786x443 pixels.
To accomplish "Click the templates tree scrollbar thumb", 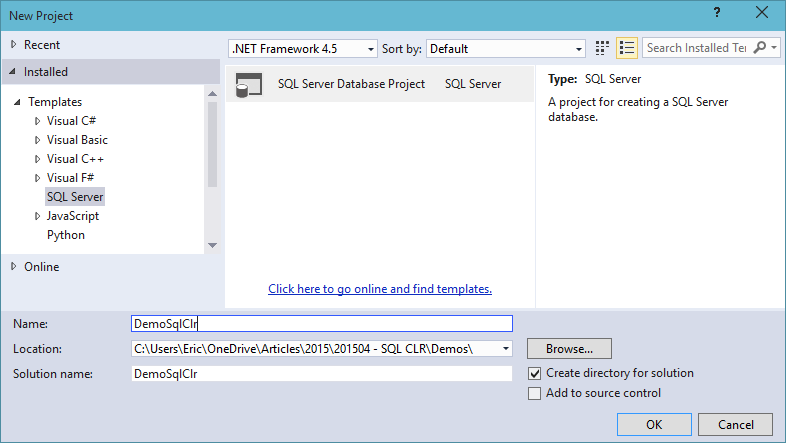I will coord(213,144).
